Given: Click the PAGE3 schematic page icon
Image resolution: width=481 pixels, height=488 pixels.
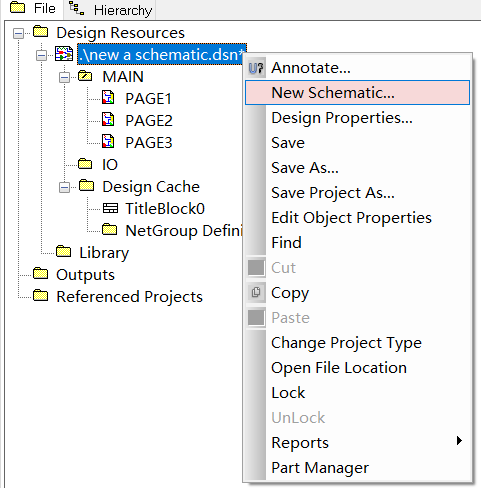Looking at the screenshot, I should click(x=108, y=142).
